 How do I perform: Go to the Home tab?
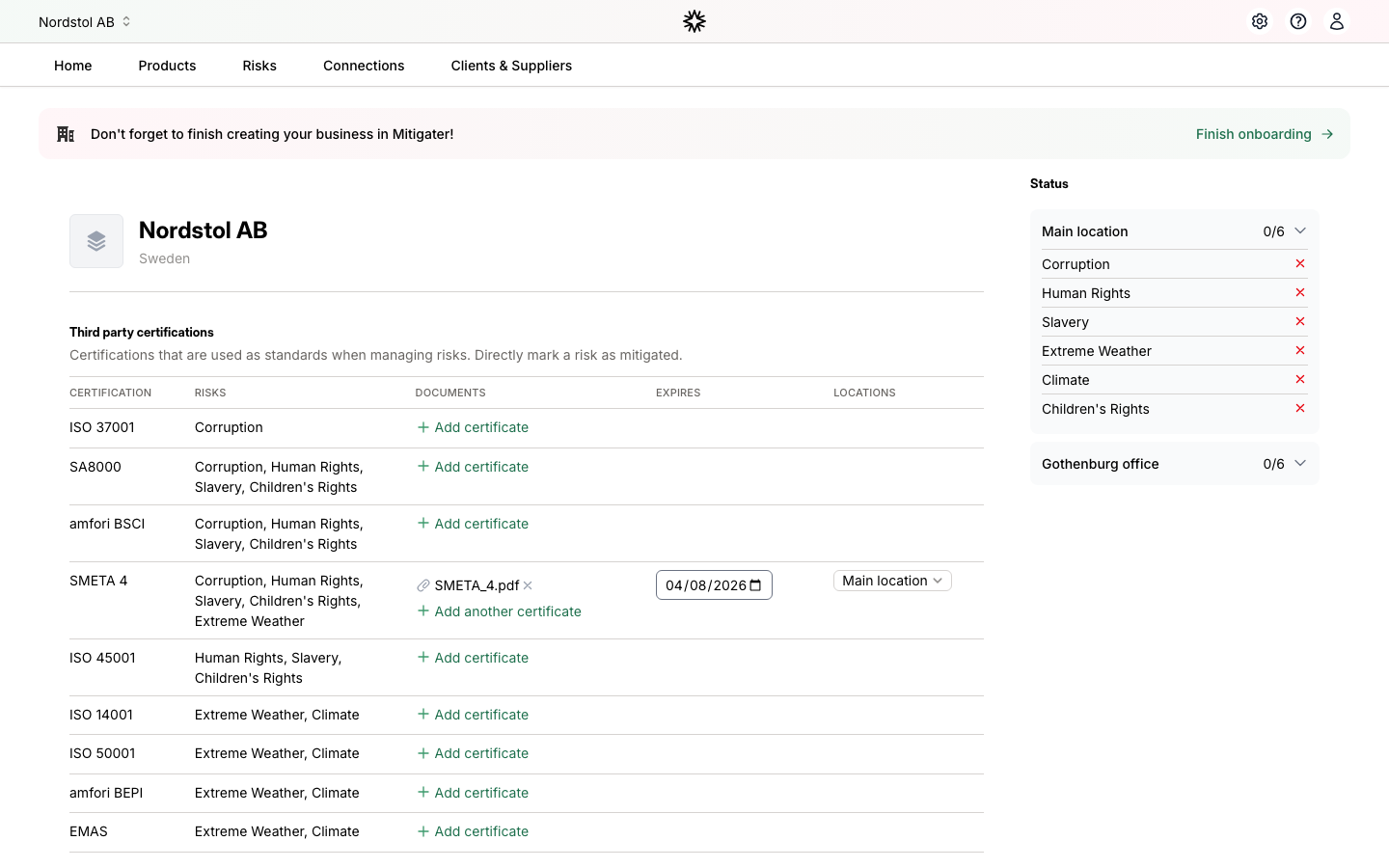(73, 66)
